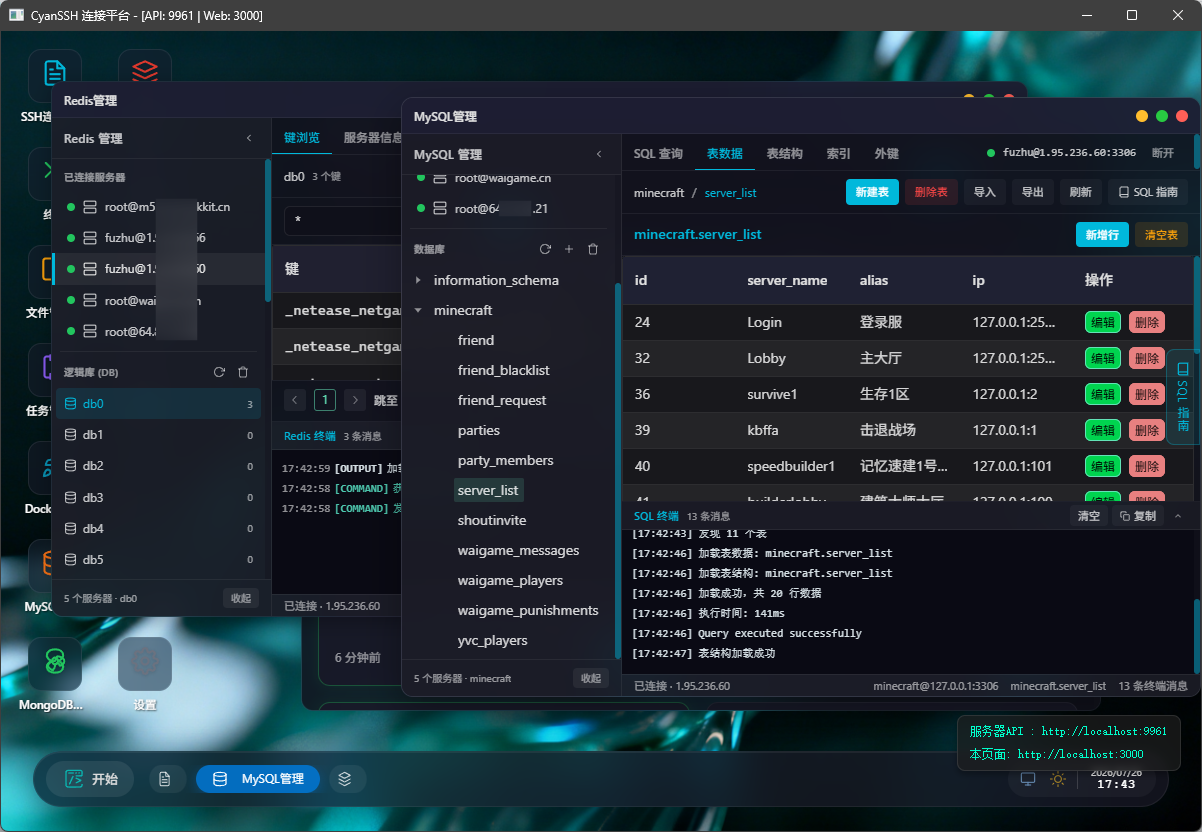Delete the survive1 row with 删除

click(x=1147, y=394)
